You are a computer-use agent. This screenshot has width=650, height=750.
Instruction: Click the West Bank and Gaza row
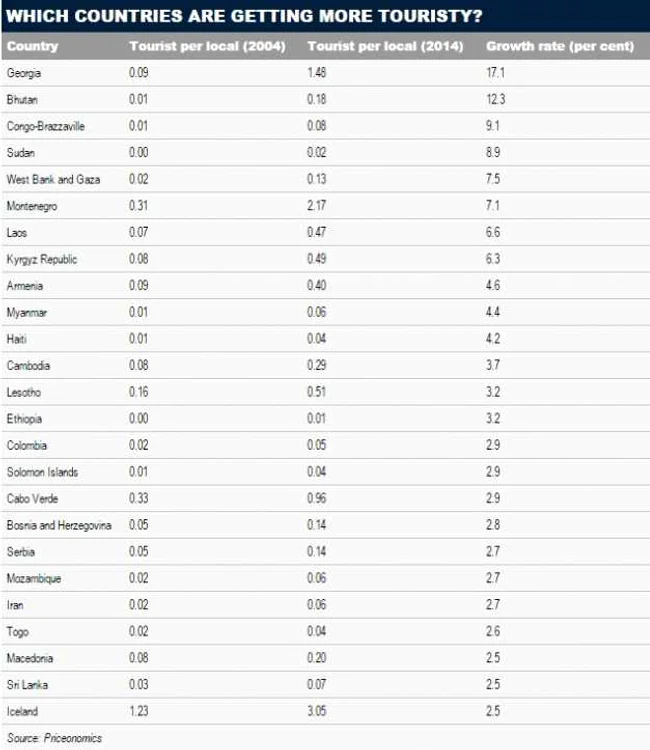coord(325,179)
